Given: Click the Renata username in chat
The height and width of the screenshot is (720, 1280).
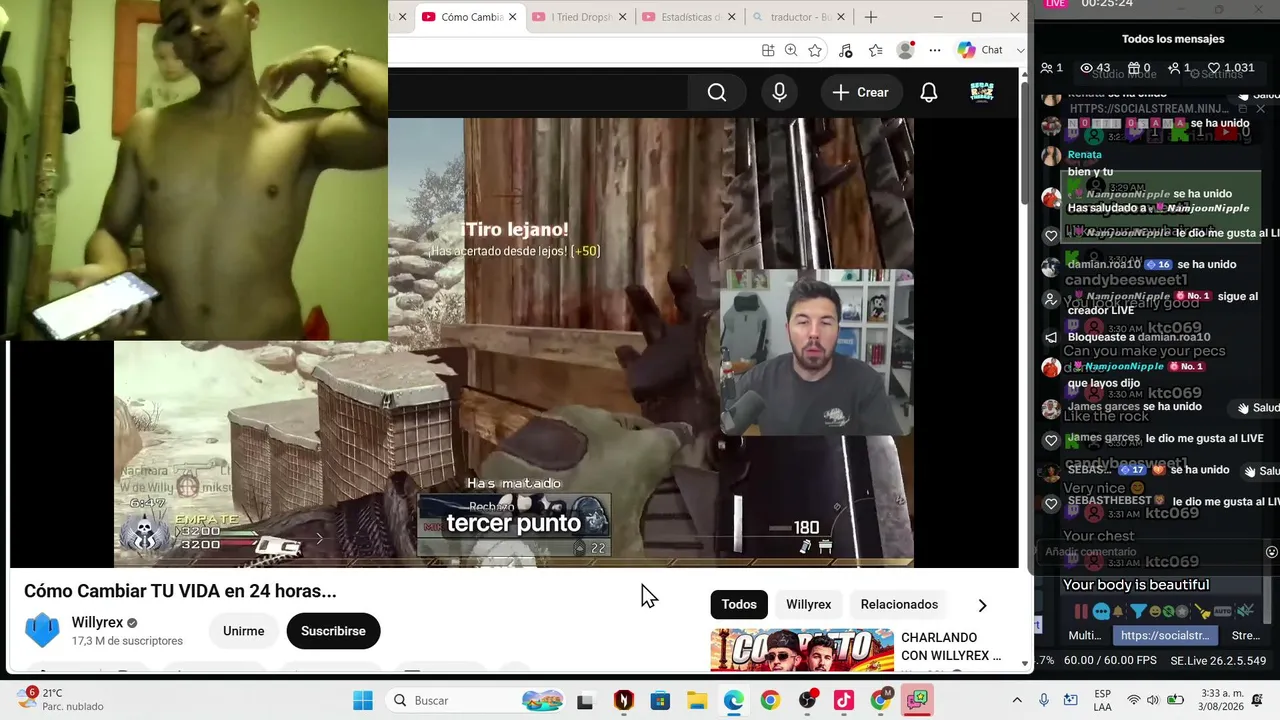Looking at the screenshot, I should (1085, 155).
